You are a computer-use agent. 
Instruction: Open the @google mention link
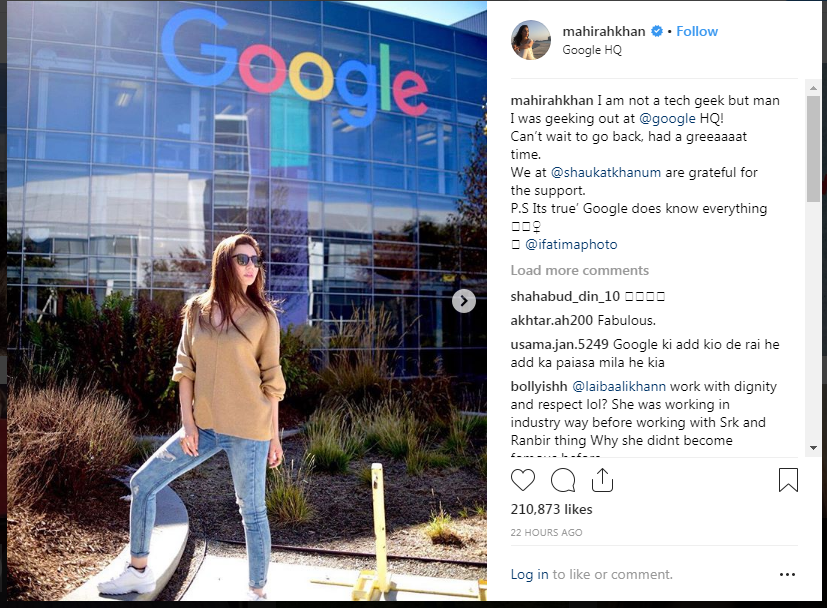pos(667,119)
